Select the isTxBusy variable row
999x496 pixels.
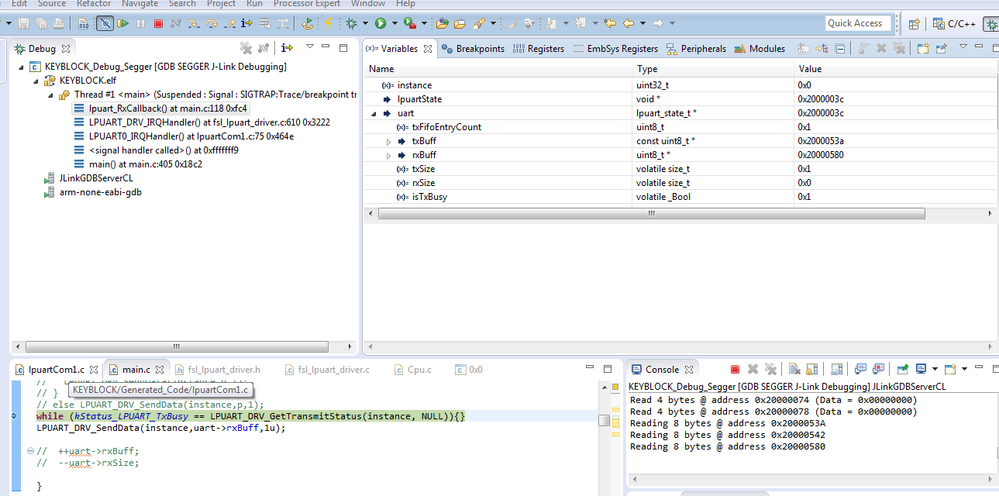pos(681,197)
